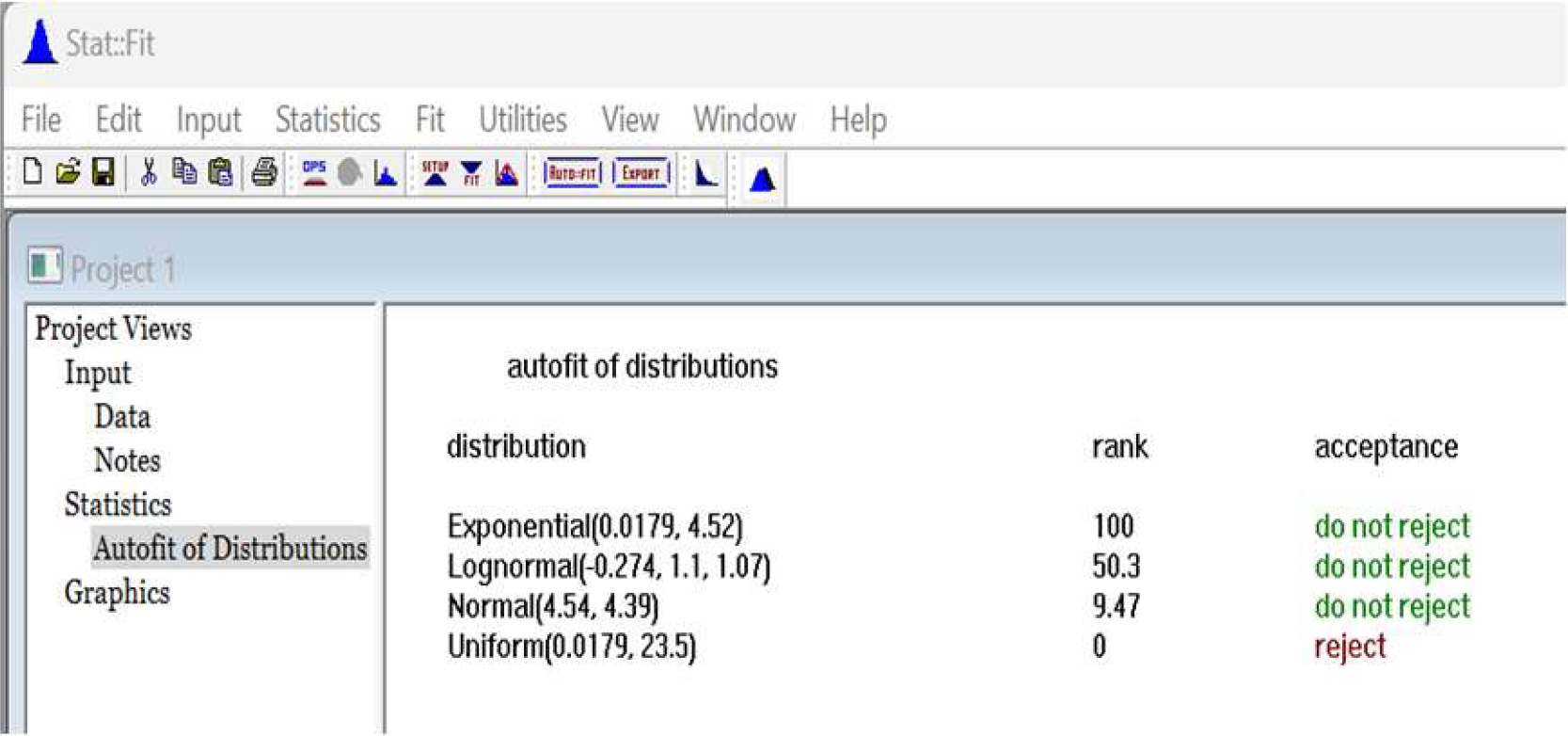
Task: Click the Copy icon in the toolbar
Action: 184,172
